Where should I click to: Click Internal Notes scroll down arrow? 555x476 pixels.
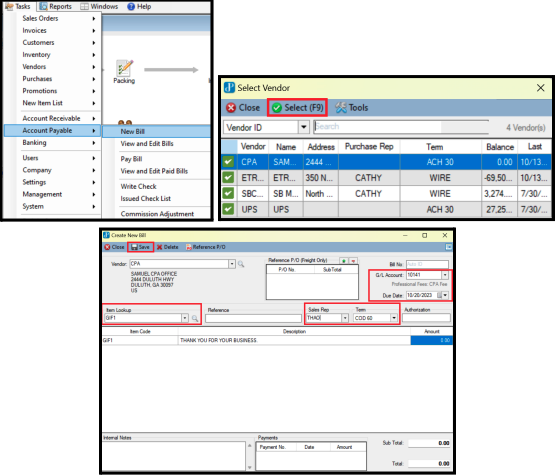pos(250,467)
